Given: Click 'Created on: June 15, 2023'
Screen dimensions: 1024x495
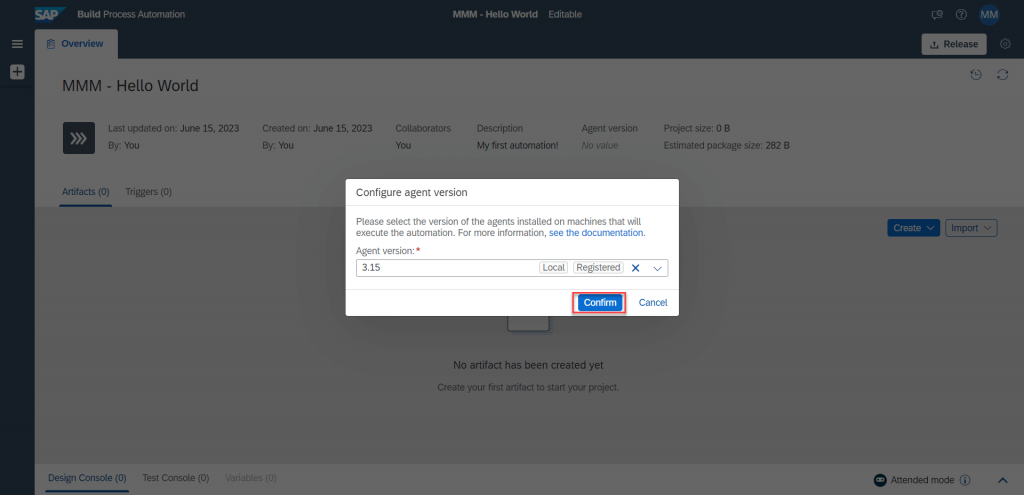Looking at the screenshot, I should click(317, 128).
